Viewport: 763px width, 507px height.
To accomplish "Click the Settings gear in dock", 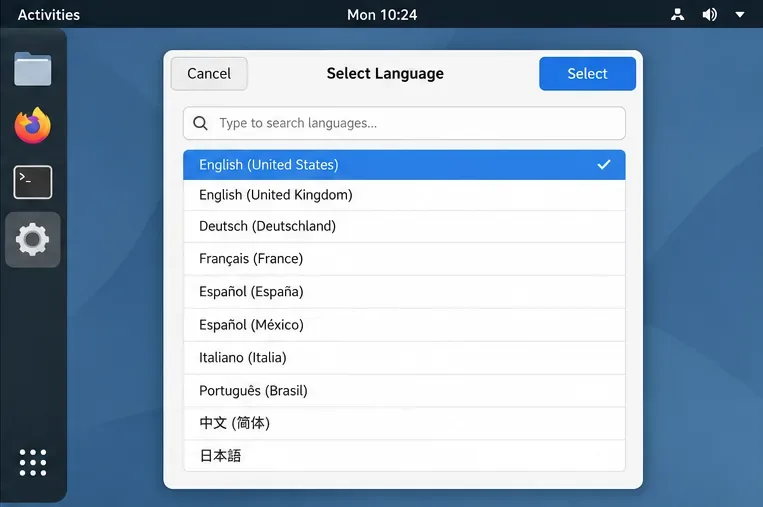I will (x=33, y=239).
